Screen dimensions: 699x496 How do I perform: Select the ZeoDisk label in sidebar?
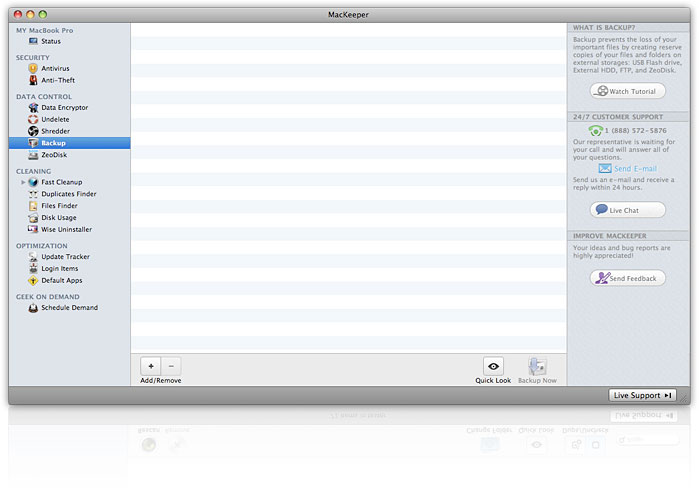pos(54,155)
